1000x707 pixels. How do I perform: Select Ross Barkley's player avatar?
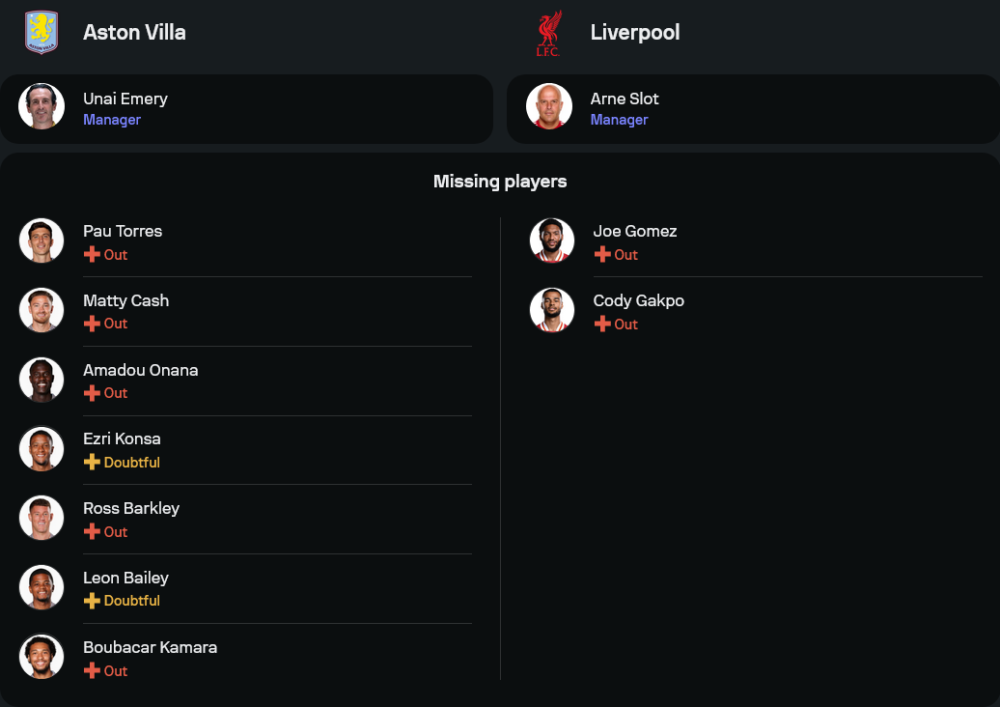point(41,518)
